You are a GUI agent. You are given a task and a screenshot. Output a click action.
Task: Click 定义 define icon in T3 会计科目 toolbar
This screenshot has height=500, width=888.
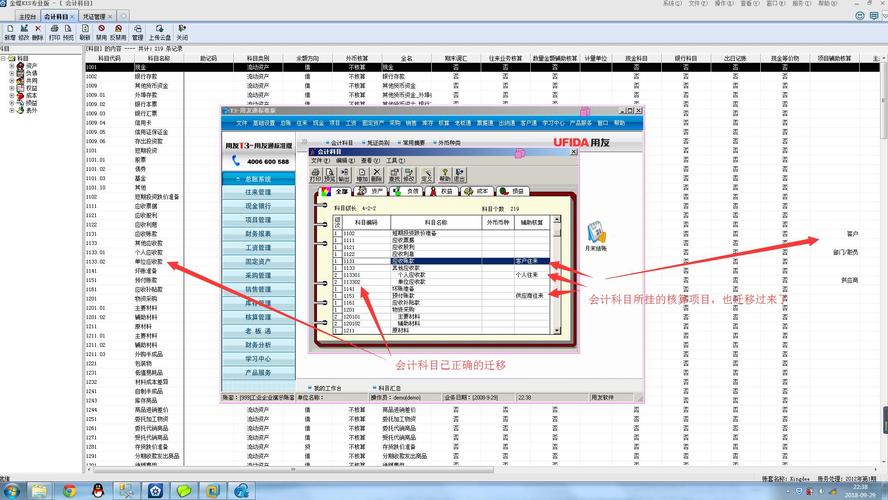coord(427,175)
